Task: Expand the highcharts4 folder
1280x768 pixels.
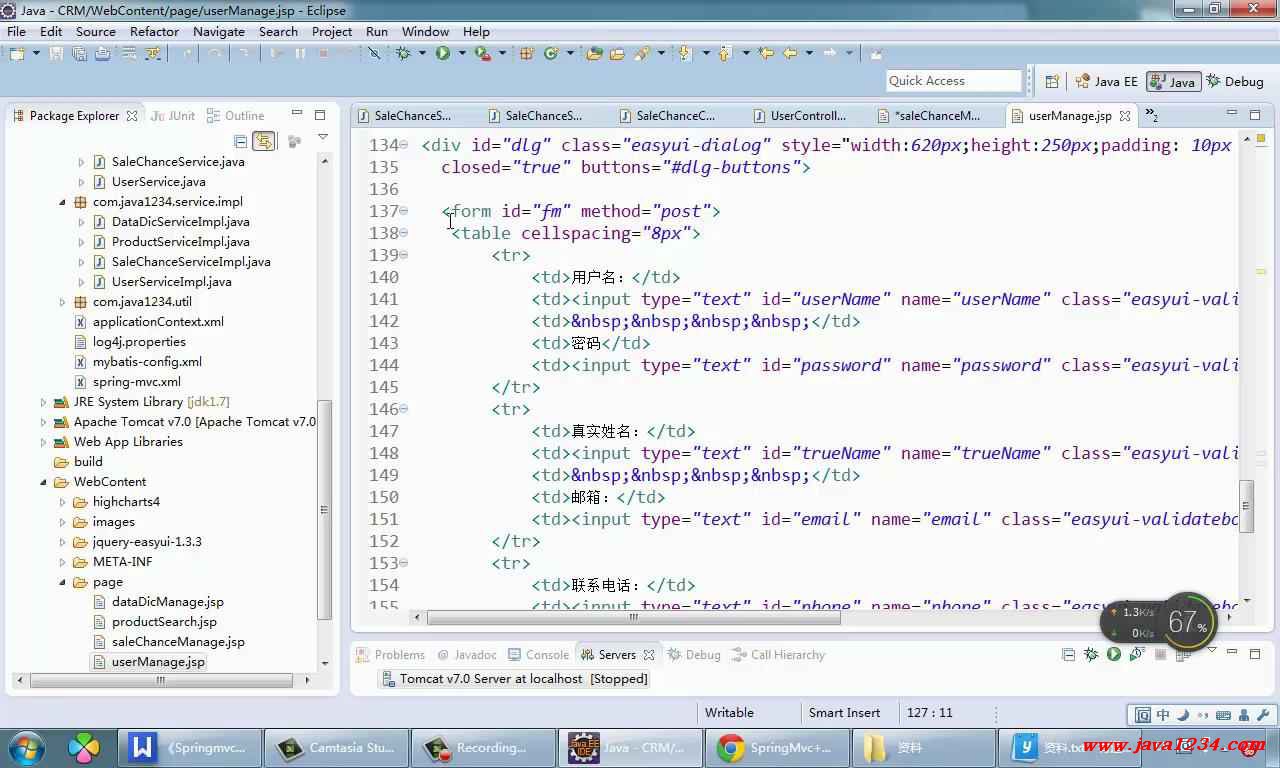Action: coord(62,502)
